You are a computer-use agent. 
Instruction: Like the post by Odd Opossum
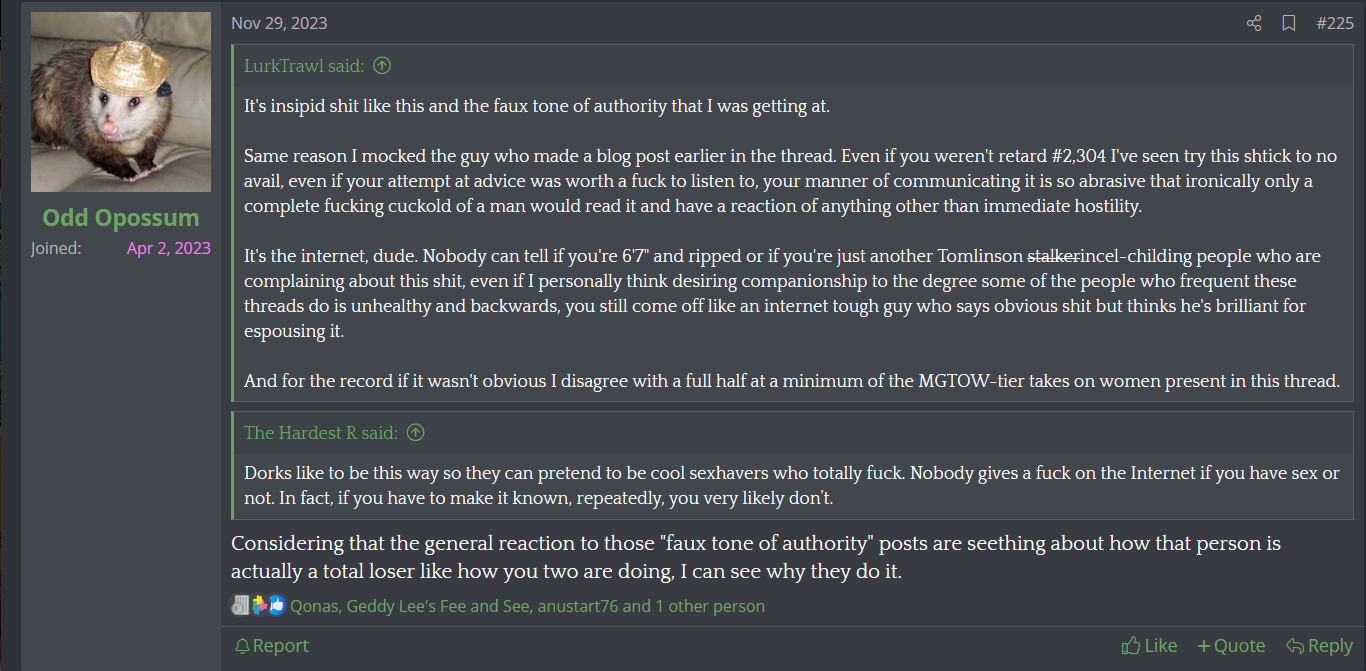pos(1149,646)
